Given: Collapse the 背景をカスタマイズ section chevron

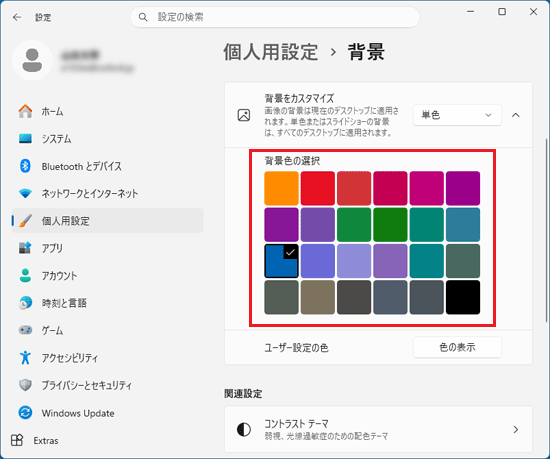Looking at the screenshot, I should pos(516,115).
